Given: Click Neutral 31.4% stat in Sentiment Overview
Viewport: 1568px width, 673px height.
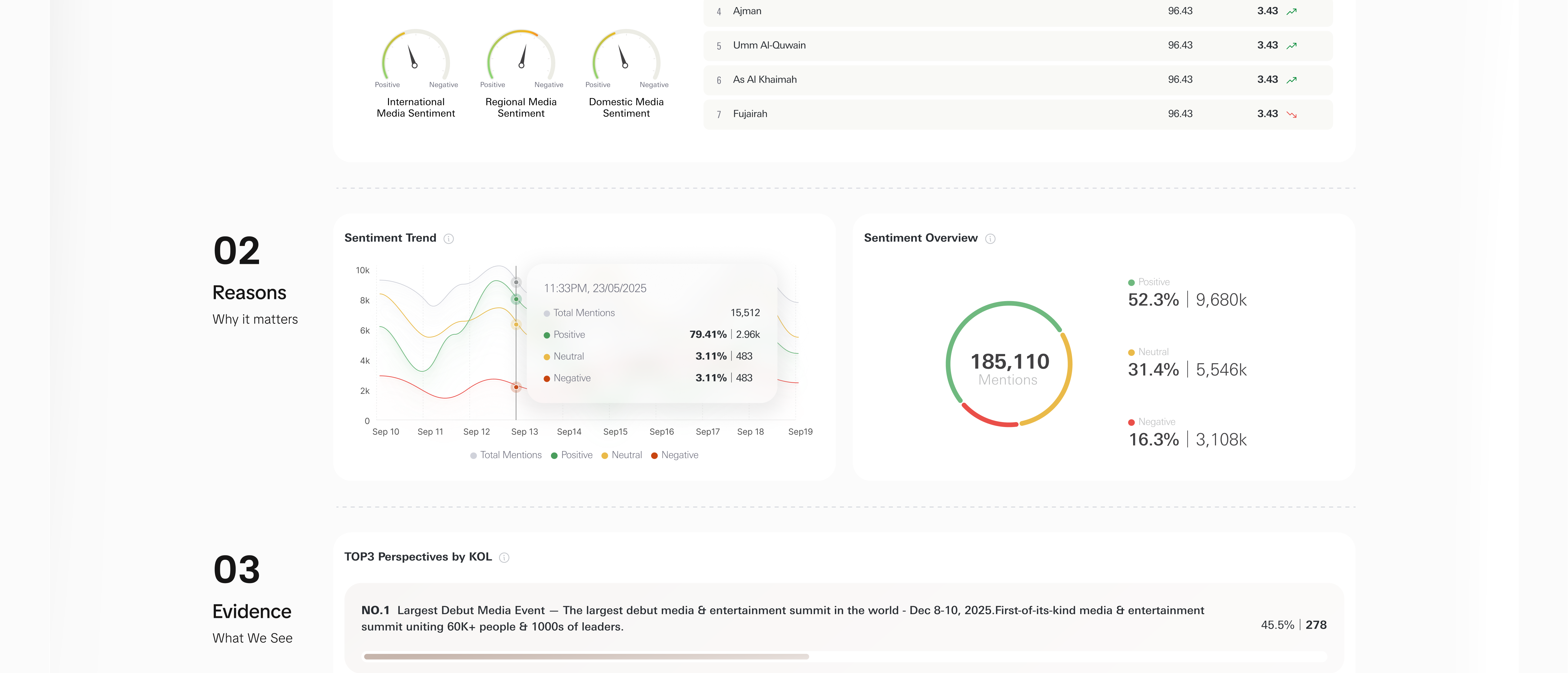Looking at the screenshot, I should [1187, 363].
